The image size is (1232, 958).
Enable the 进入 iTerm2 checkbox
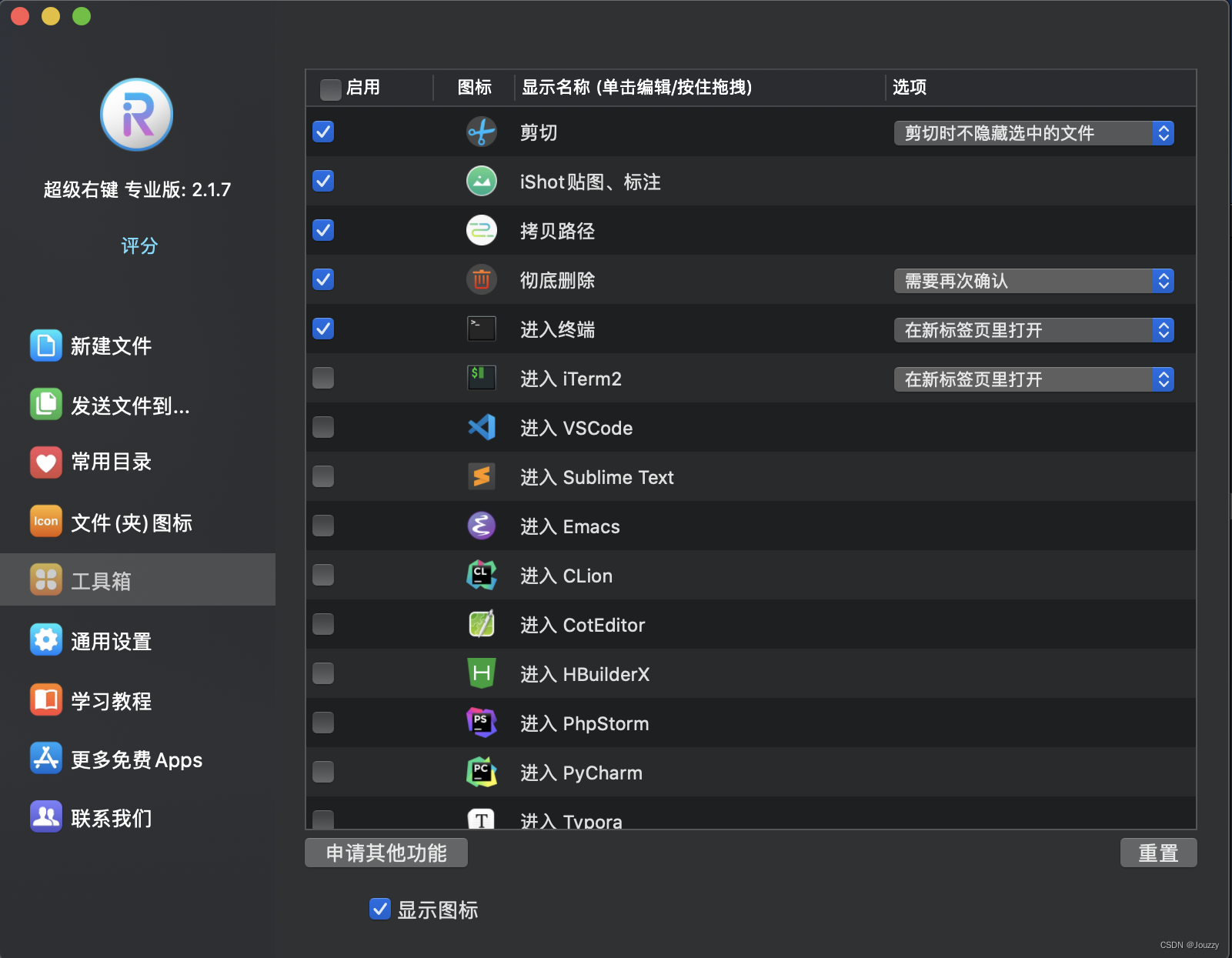(323, 378)
